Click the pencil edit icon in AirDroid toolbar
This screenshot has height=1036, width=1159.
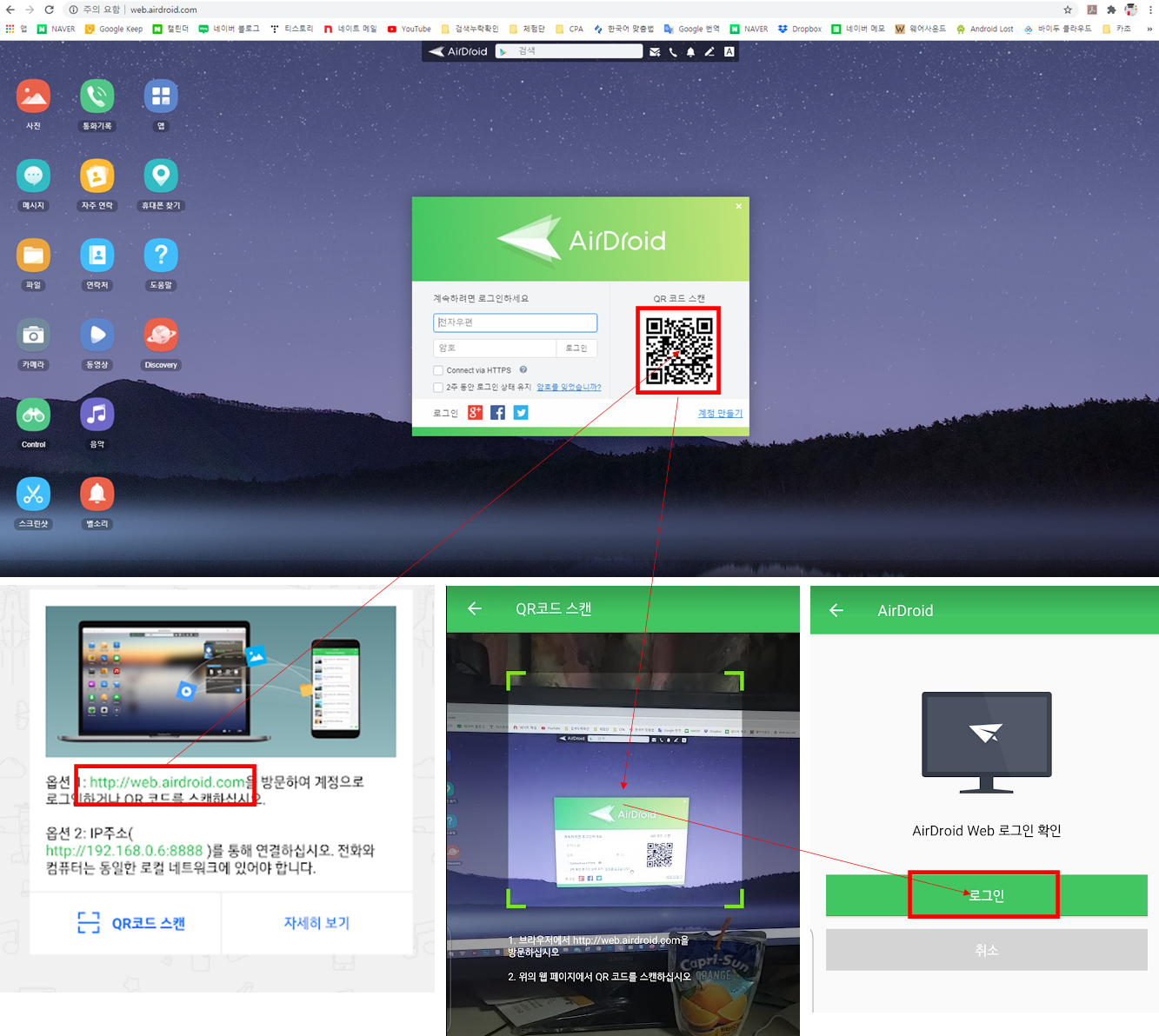click(x=709, y=52)
